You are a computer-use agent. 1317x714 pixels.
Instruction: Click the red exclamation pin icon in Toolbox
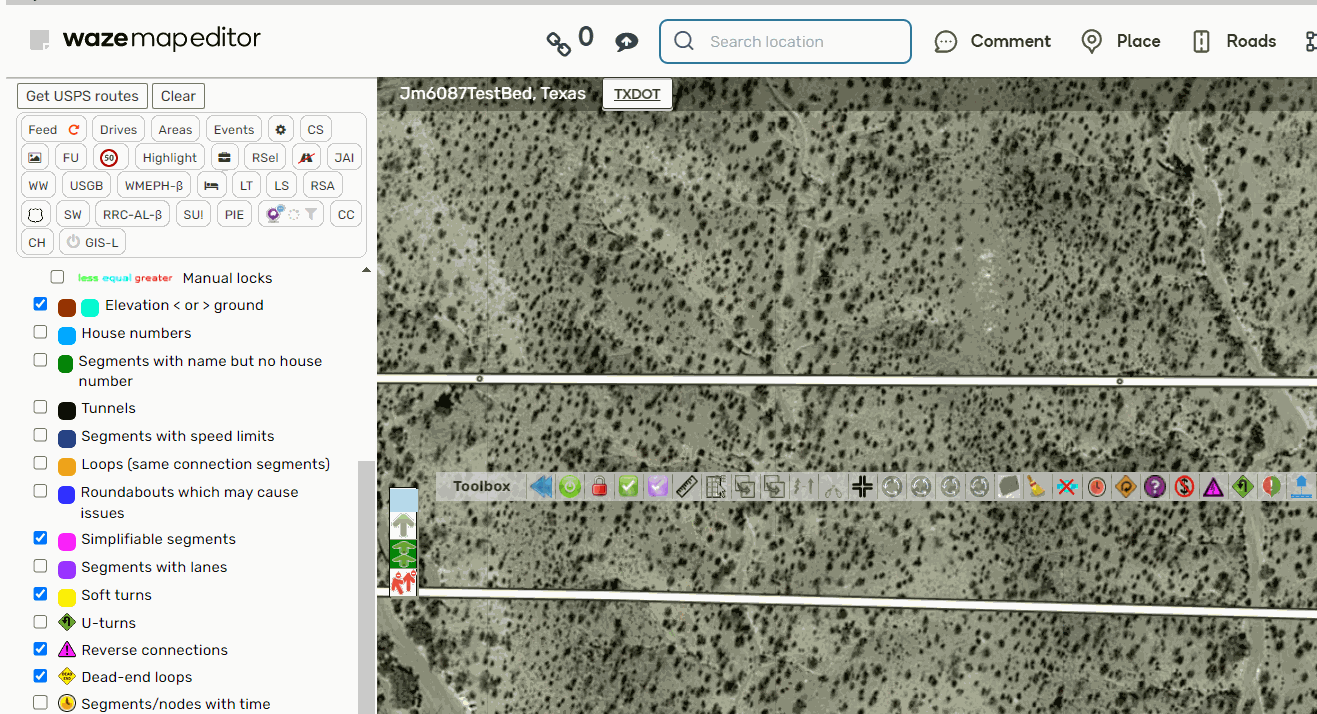[x=1271, y=487]
